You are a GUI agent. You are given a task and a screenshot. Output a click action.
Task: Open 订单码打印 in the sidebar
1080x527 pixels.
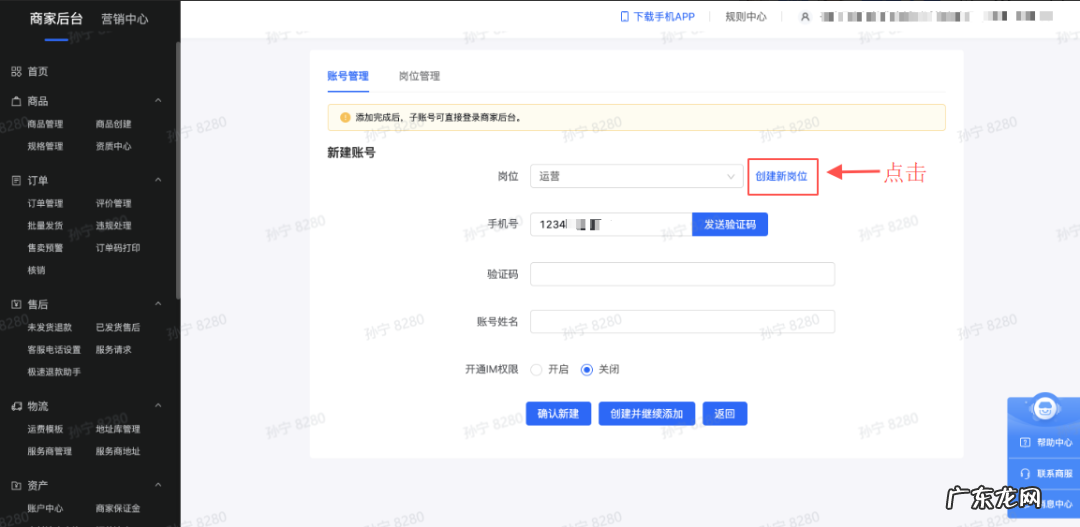[x=118, y=248]
